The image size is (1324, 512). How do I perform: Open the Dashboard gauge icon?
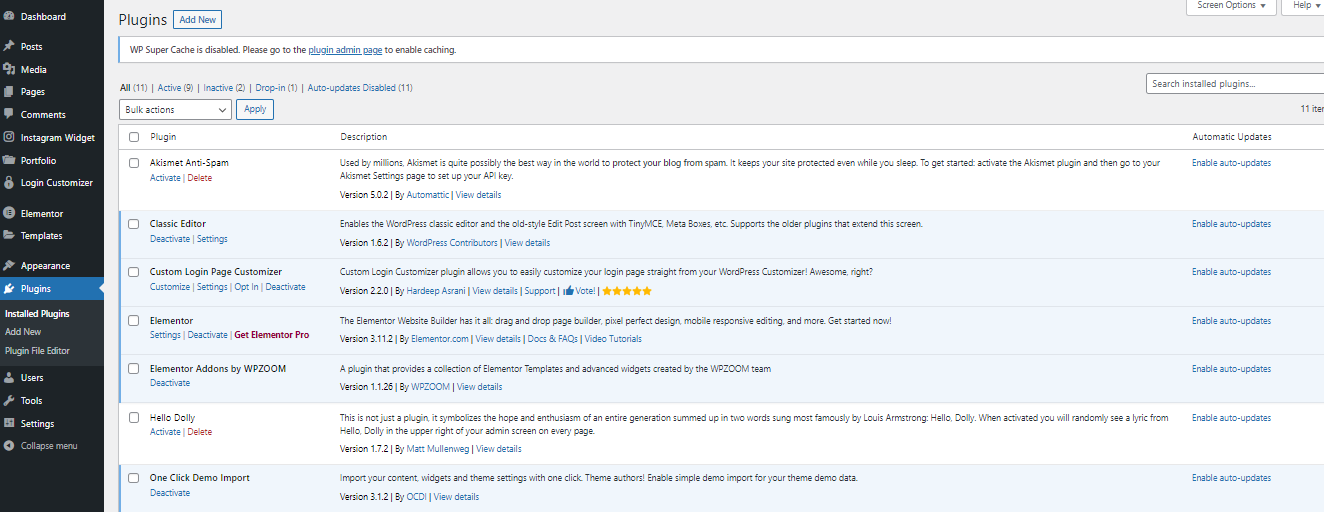(x=9, y=16)
